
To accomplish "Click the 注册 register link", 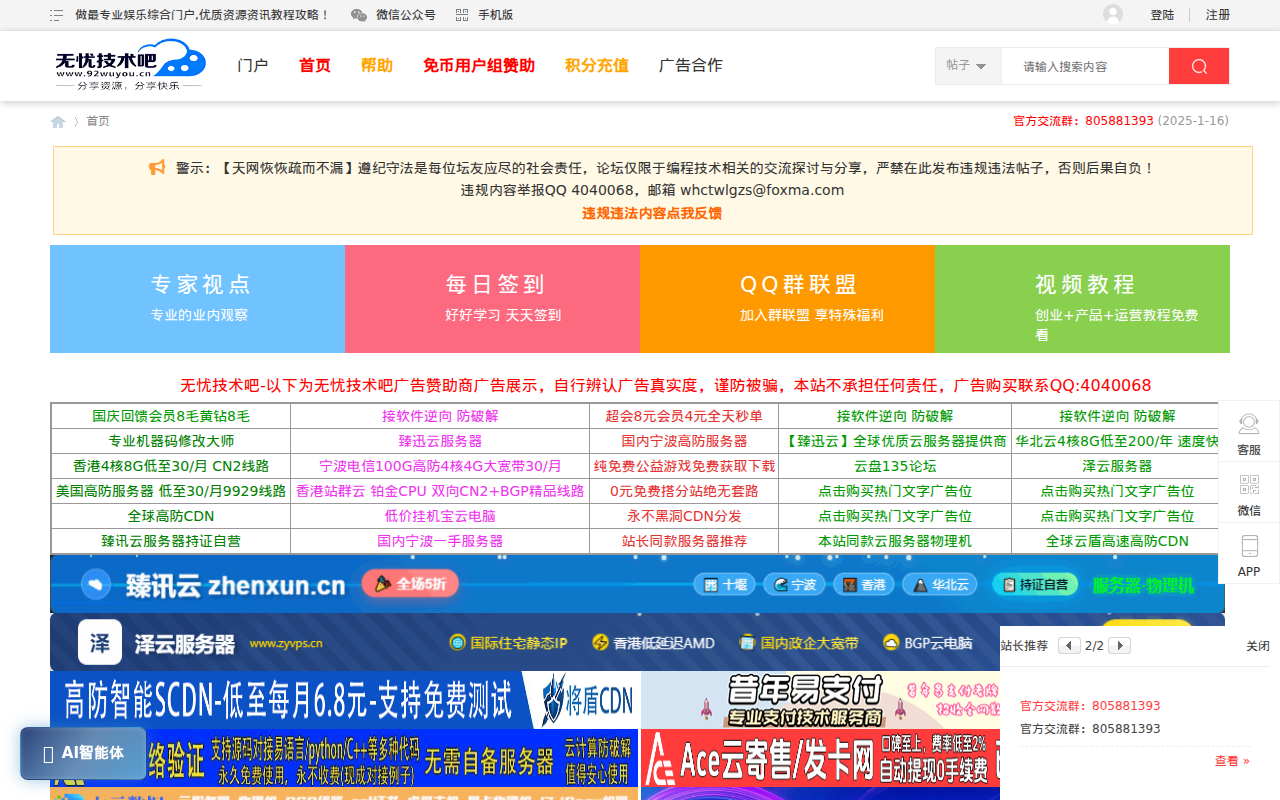I will click(x=1217, y=15).
